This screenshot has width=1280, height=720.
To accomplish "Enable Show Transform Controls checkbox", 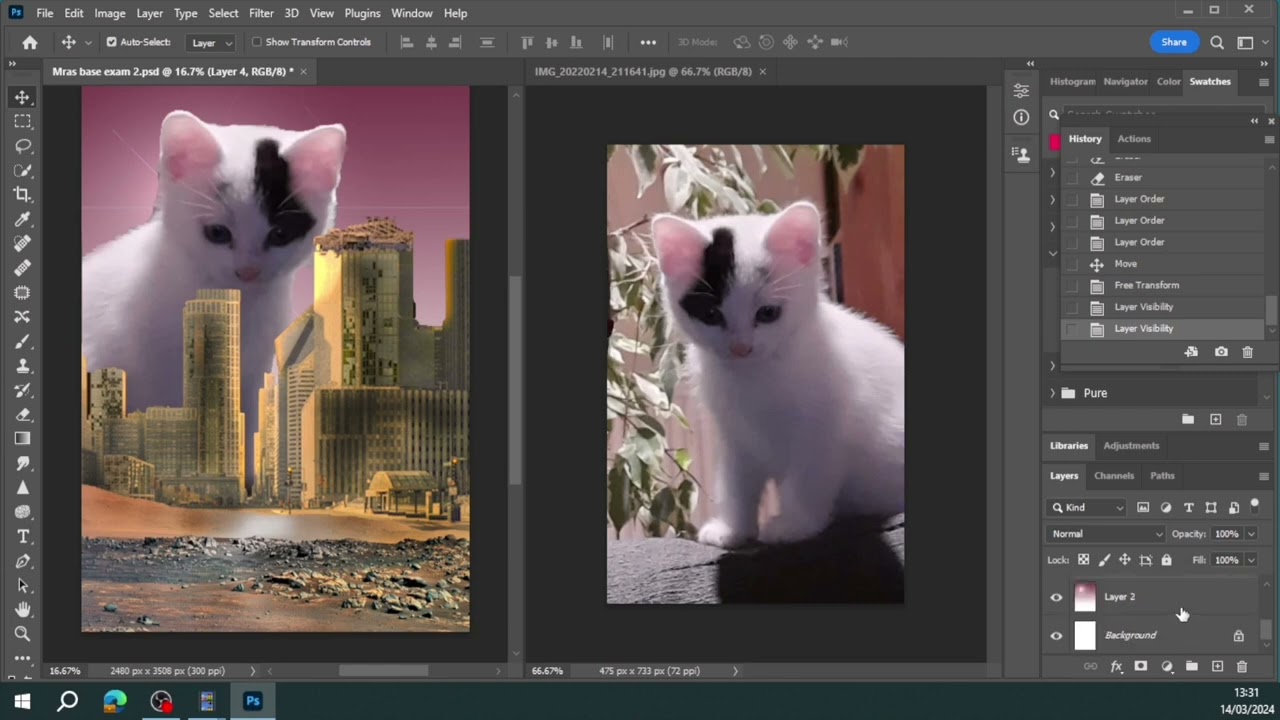I will click(x=257, y=42).
